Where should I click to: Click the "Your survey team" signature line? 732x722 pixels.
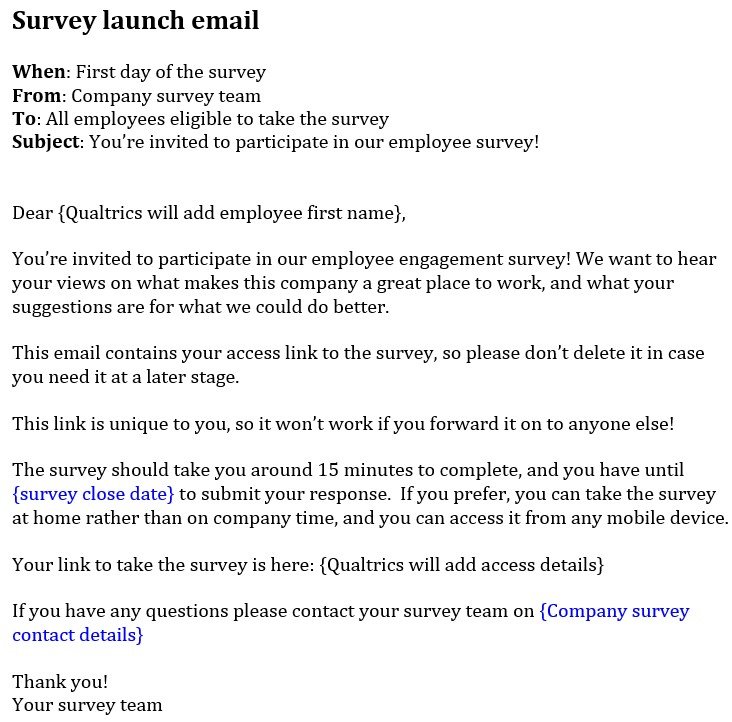coord(87,705)
